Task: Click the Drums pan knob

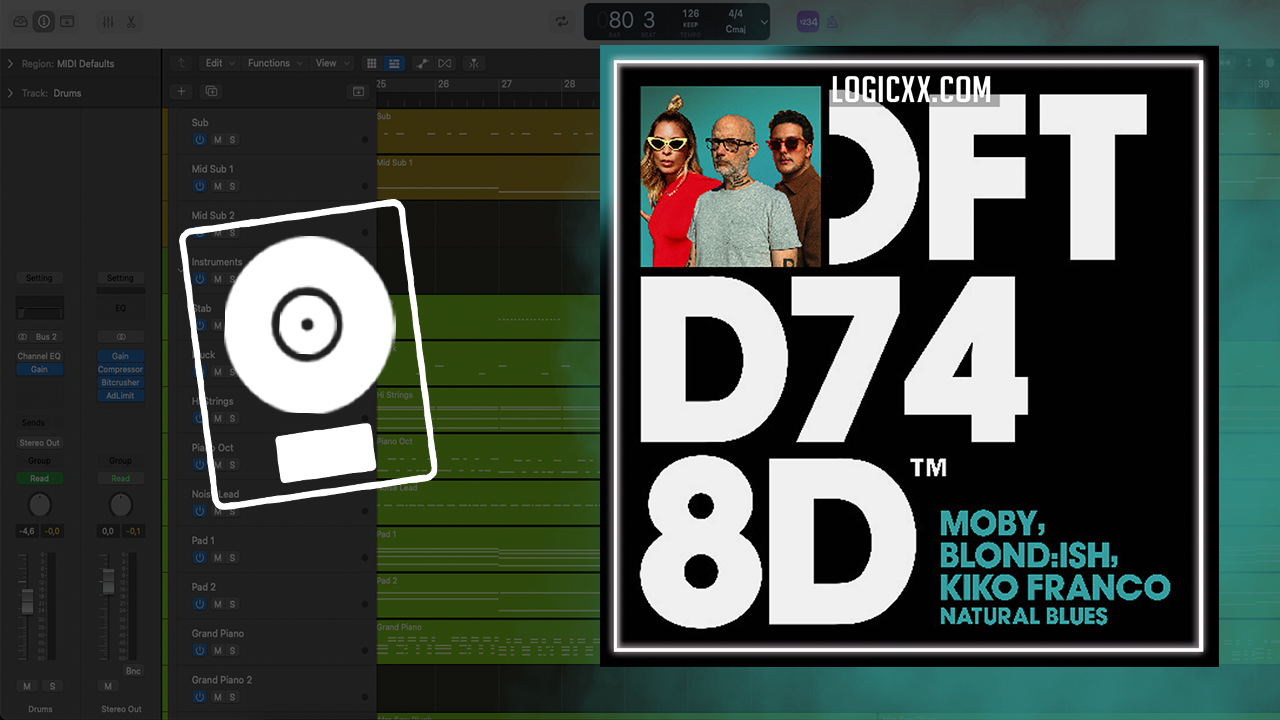Action: pos(39,505)
